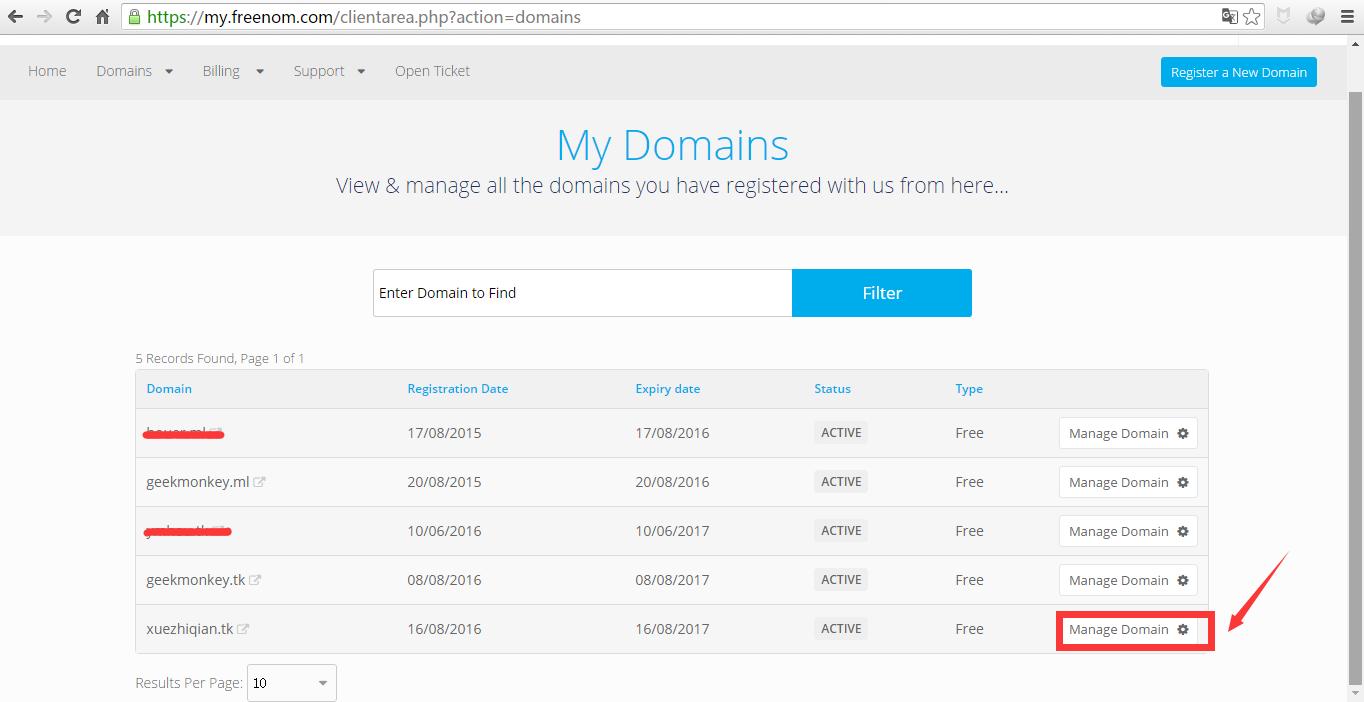This screenshot has width=1364, height=702.
Task: Select Open Ticket in navigation
Action: pos(432,71)
